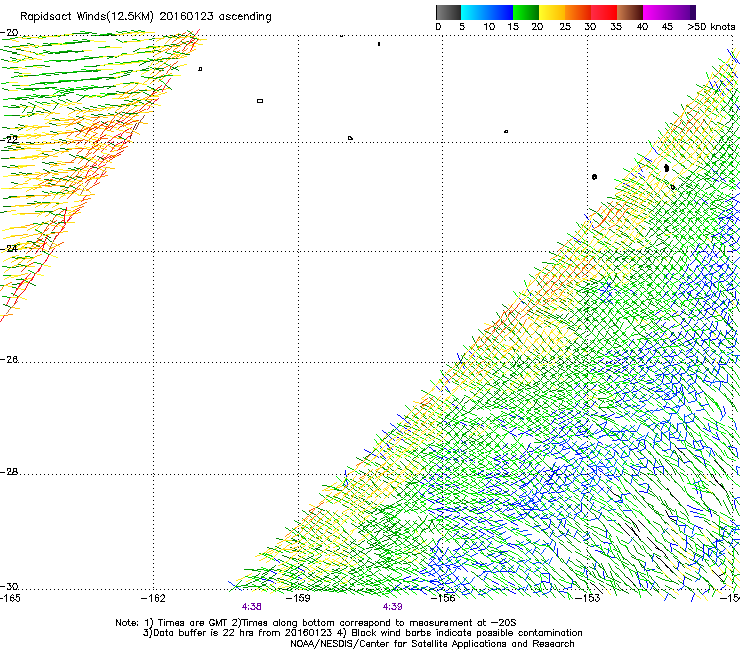Click the longitude label -162
This screenshot has height=650, width=740.
[x=153, y=598]
